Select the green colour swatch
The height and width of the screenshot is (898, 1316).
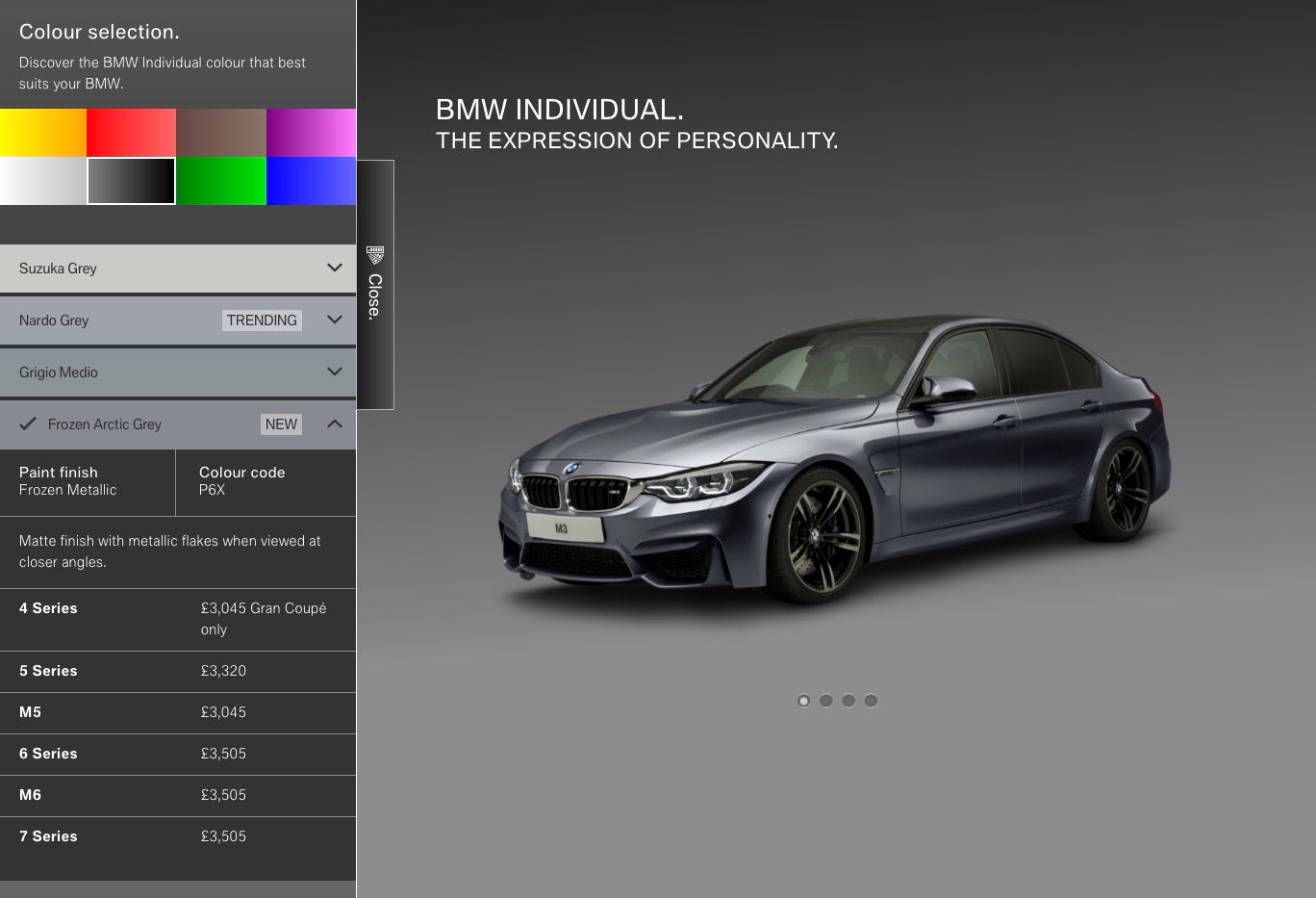click(x=221, y=181)
